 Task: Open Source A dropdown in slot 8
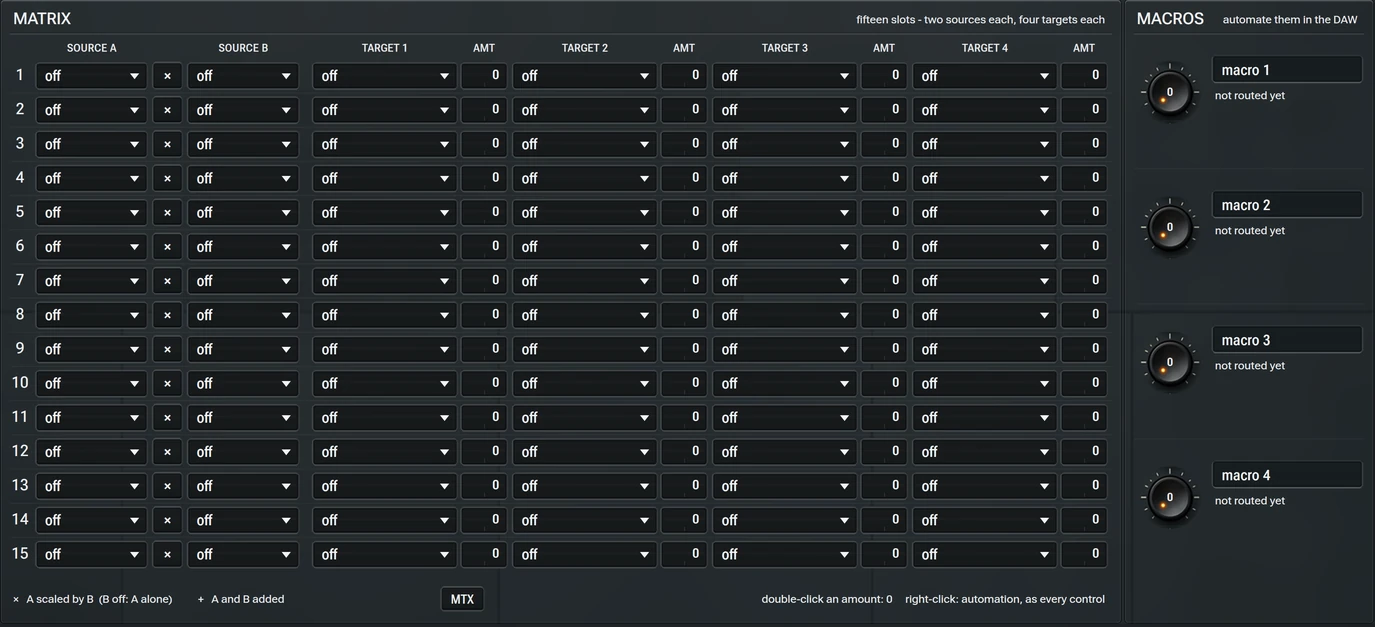tap(91, 315)
